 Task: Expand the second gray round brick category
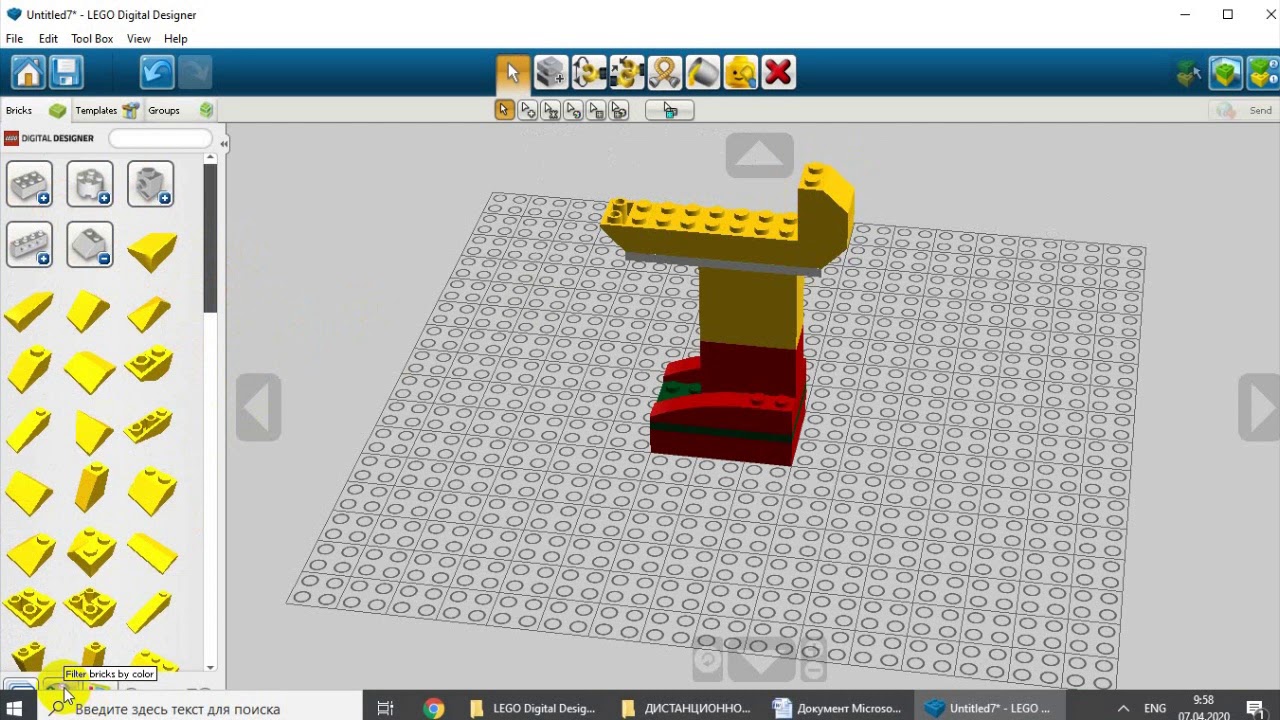click(x=90, y=184)
